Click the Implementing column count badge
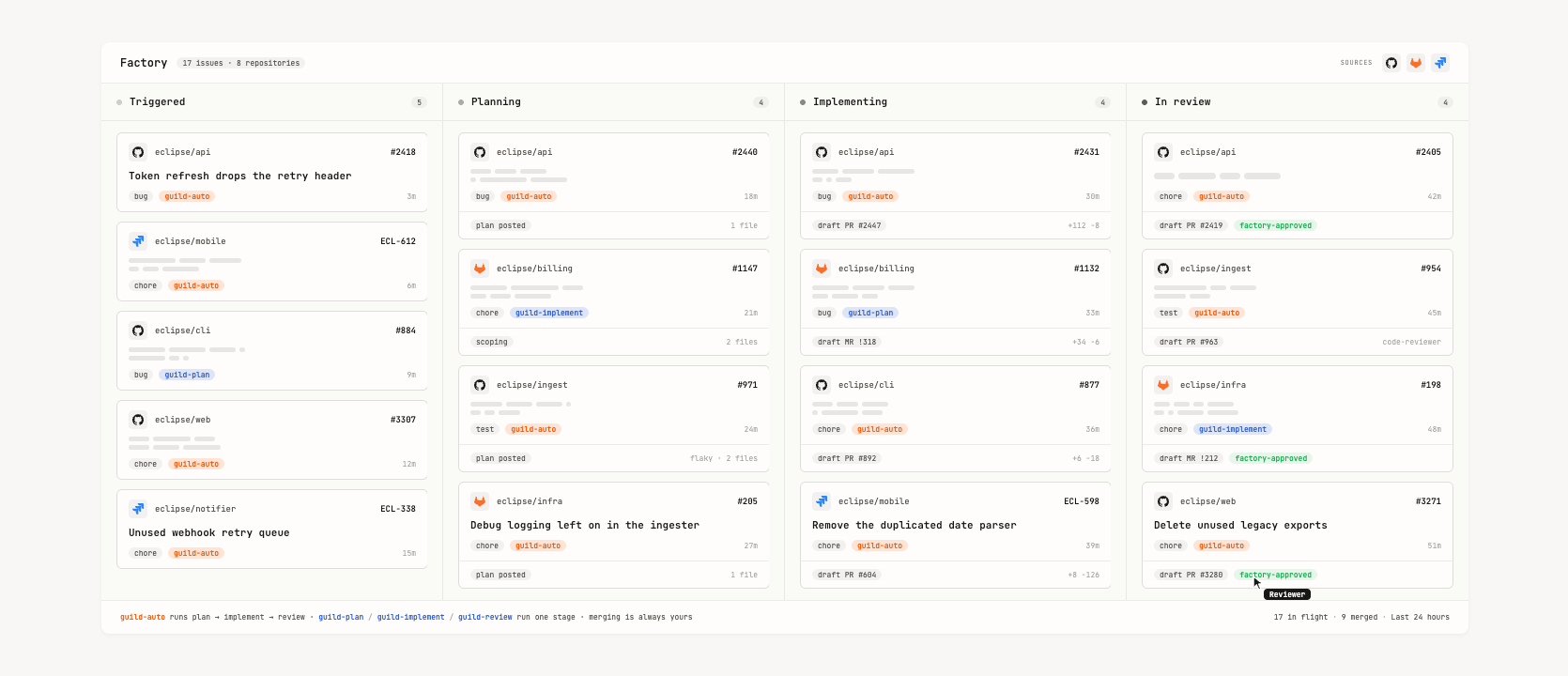The image size is (1568, 676). pos(1103,102)
